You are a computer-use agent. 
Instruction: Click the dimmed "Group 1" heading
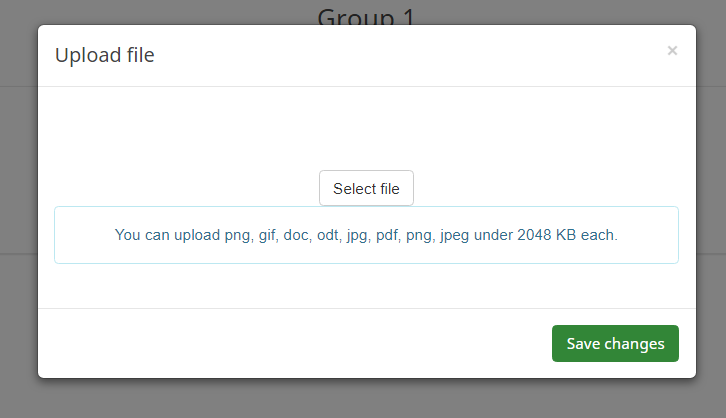pos(366,14)
